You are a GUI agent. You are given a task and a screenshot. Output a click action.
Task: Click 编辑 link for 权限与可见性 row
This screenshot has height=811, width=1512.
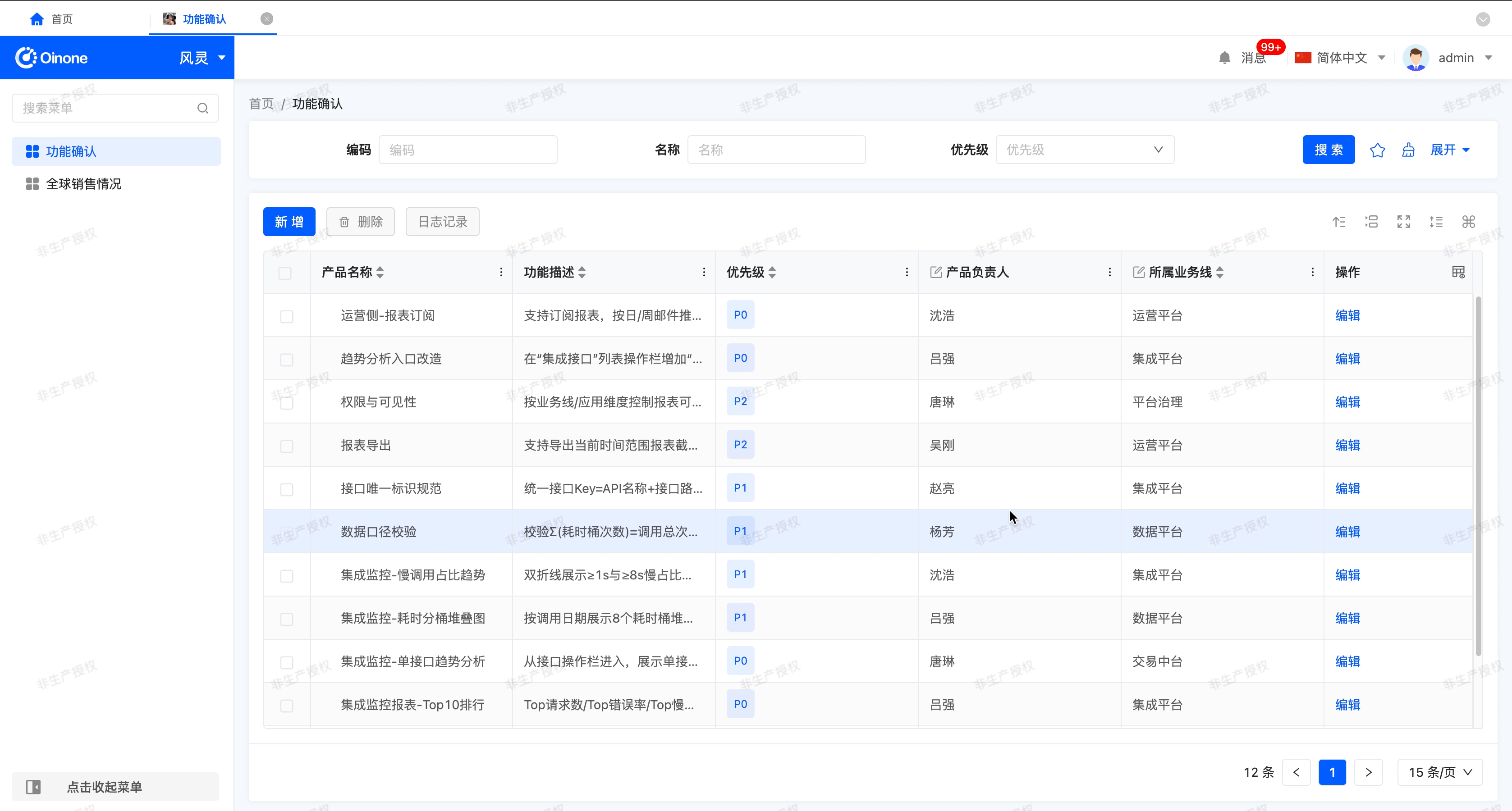tap(1347, 402)
